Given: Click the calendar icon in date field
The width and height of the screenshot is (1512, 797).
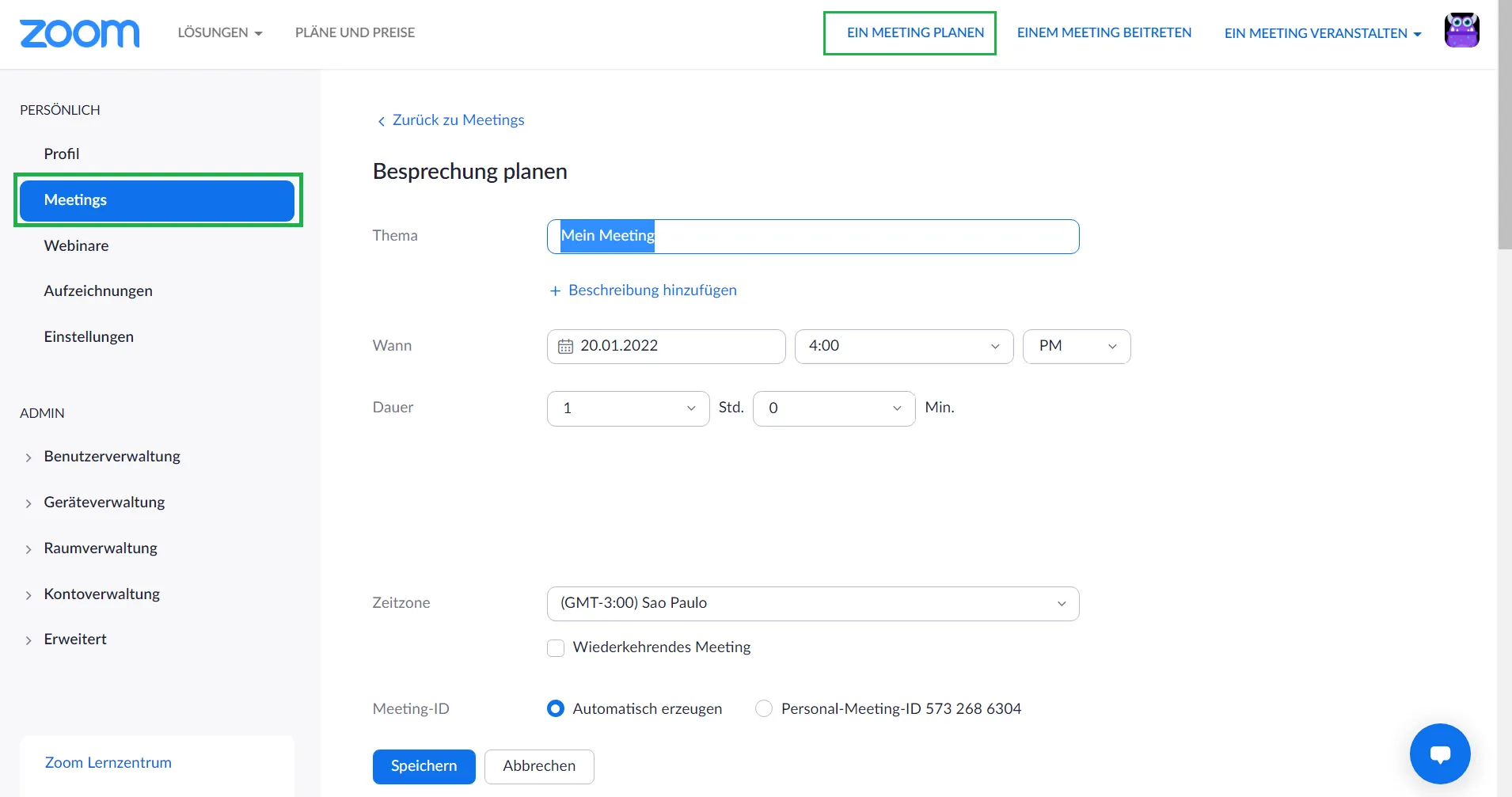Looking at the screenshot, I should click(x=565, y=346).
